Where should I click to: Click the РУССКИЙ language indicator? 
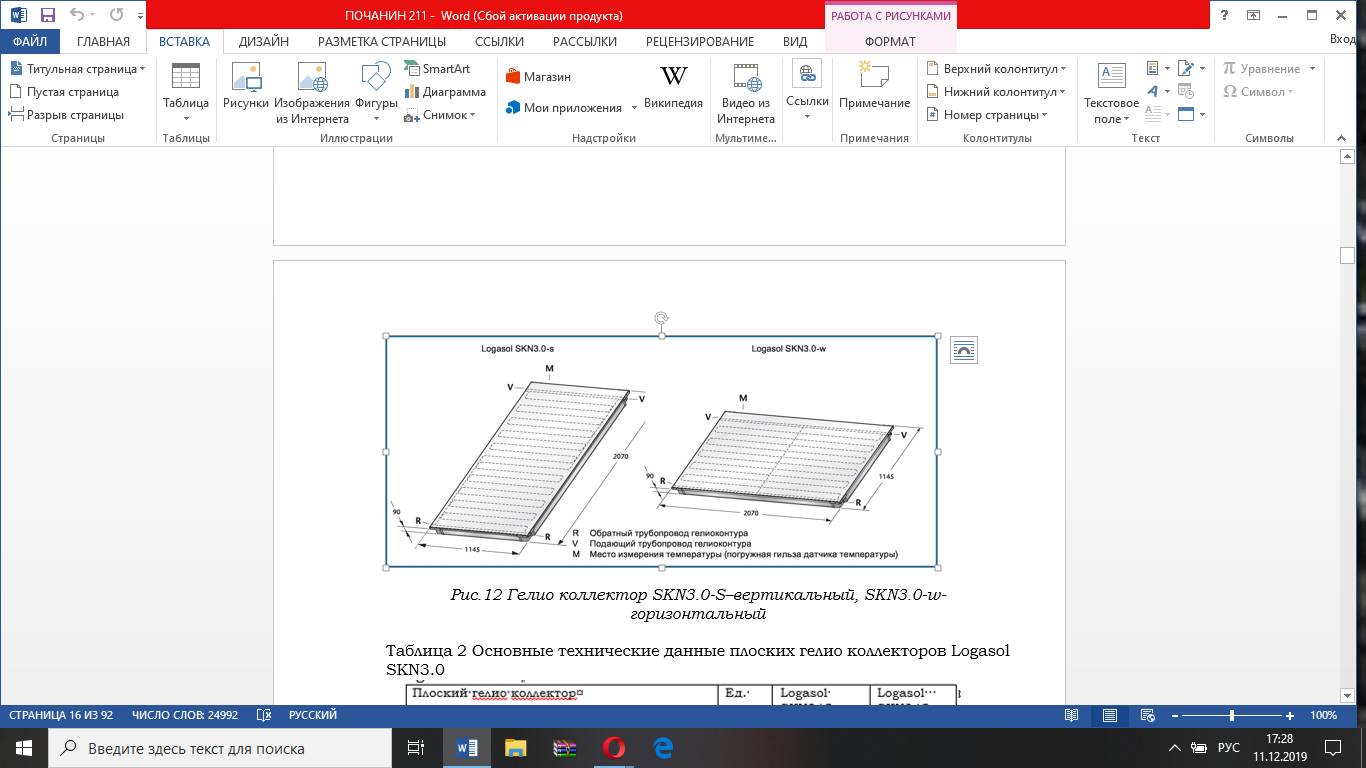(x=313, y=716)
